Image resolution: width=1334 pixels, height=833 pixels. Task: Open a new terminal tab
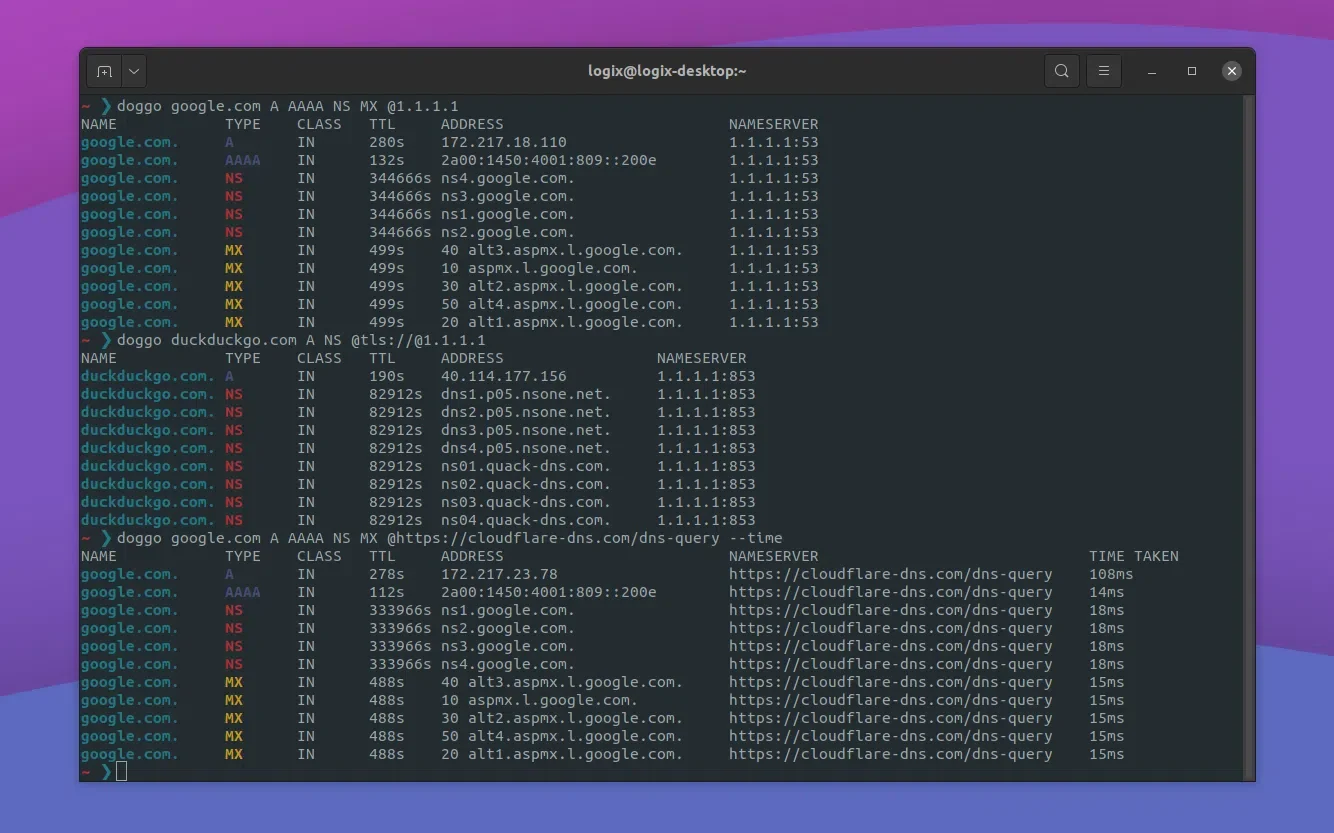(104, 71)
